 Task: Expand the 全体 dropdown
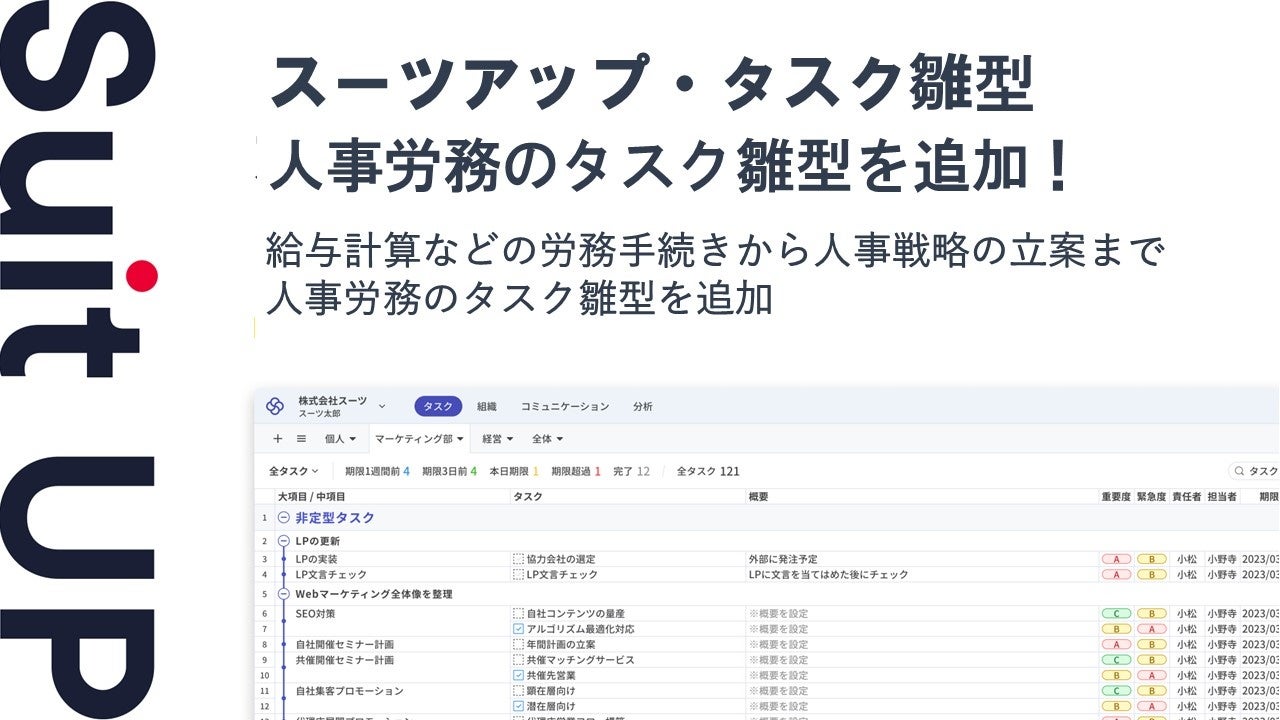coord(547,438)
